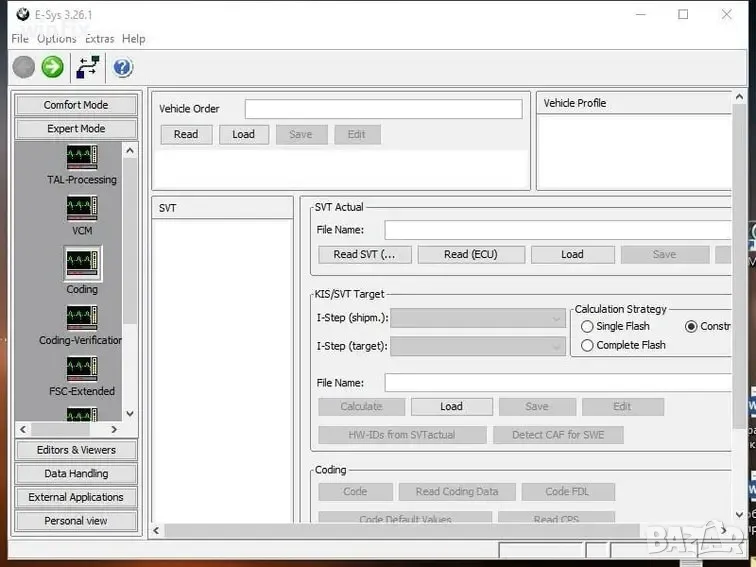Click Load in KIS/SVT Target
756x567 pixels.
[452, 407]
